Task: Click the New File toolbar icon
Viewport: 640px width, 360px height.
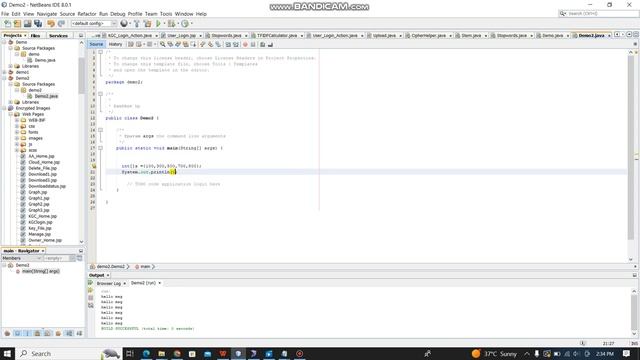Action: (x=7, y=24)
